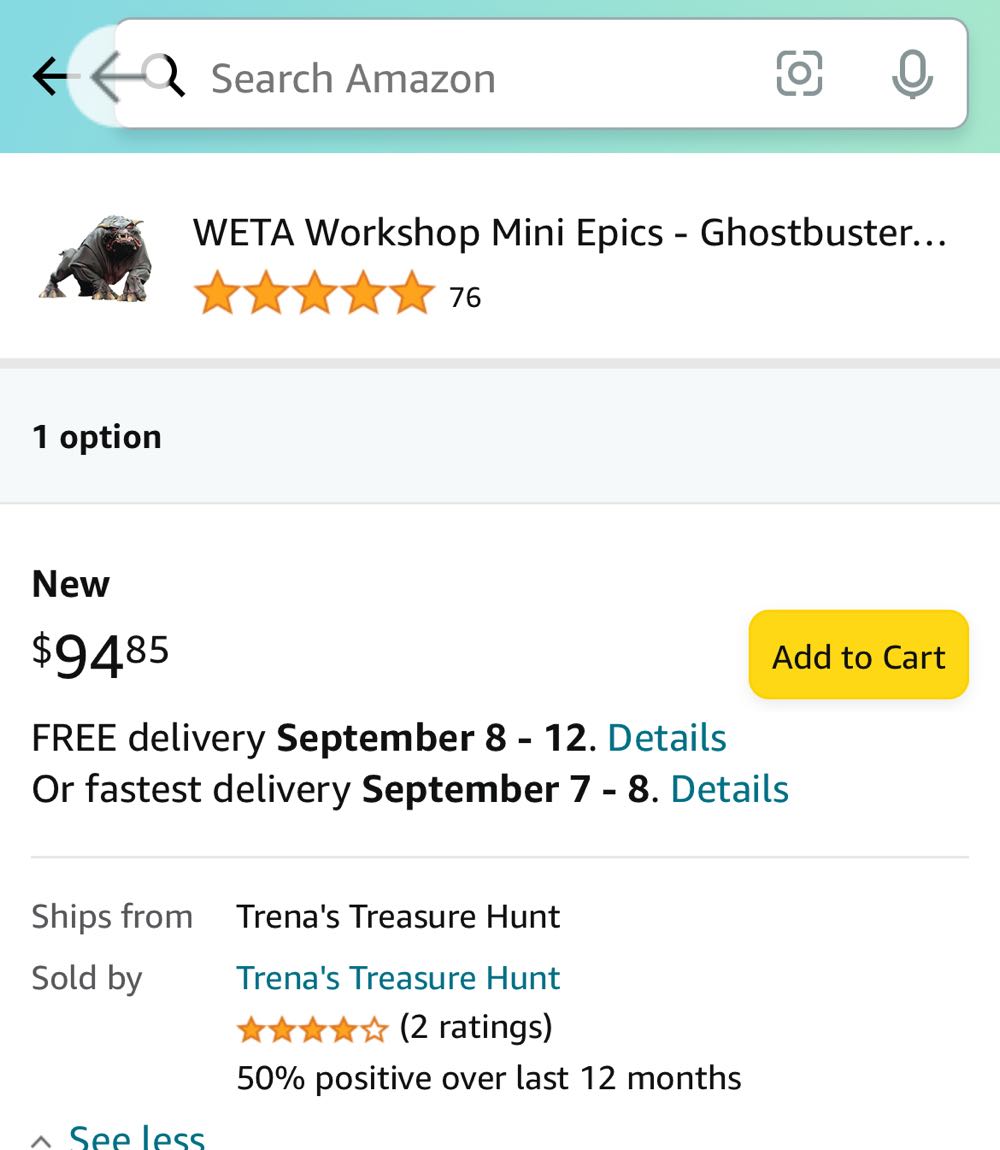View the 76 customer ratings count
The width and height of the screenshot is (1000, 1150).
click(x=465, y=297)
